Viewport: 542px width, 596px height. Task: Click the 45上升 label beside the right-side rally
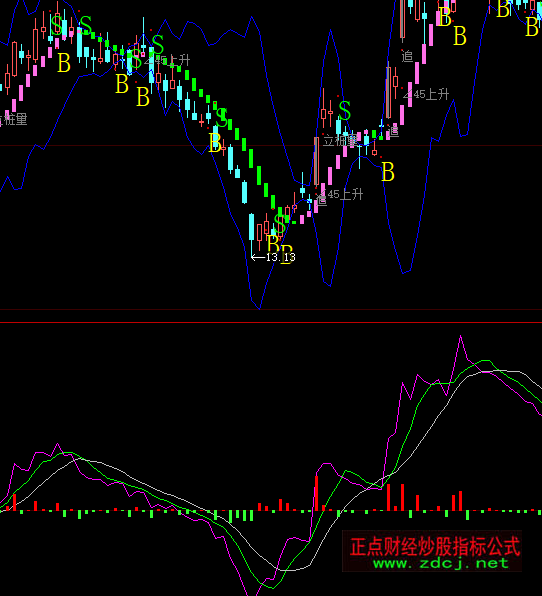pyautogui.click(x=431, y=94)
